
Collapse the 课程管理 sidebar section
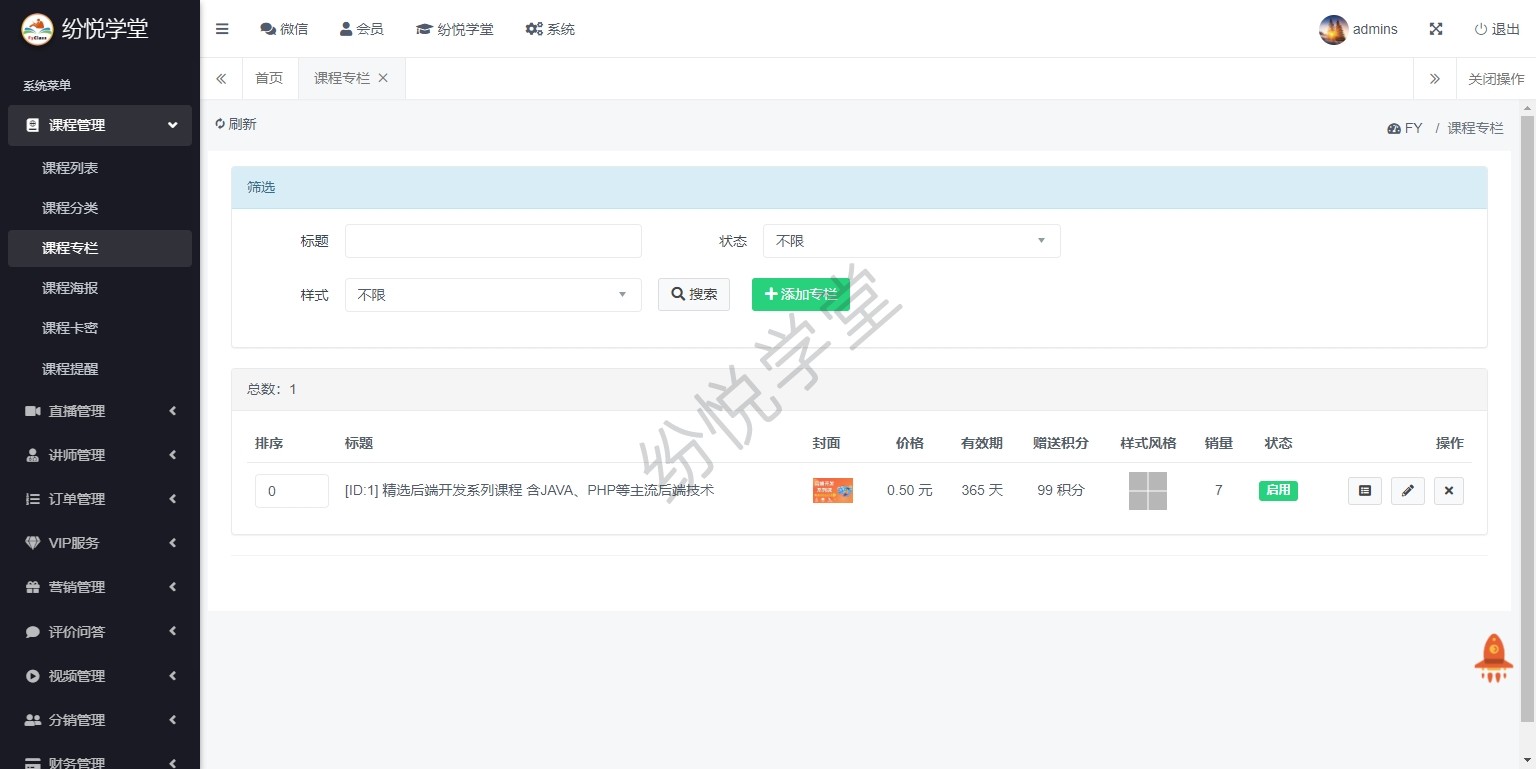[x=100, y=125]
